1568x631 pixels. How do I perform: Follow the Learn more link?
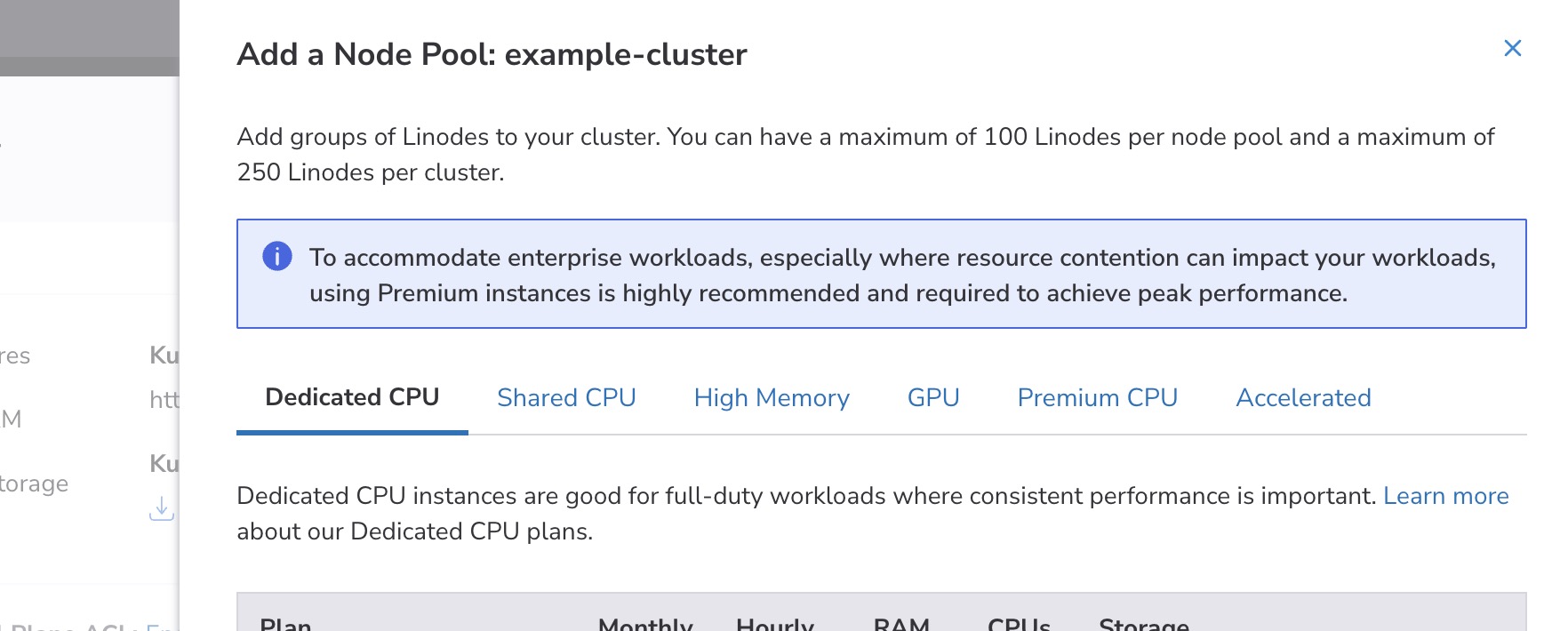(x=1445, y=496)
